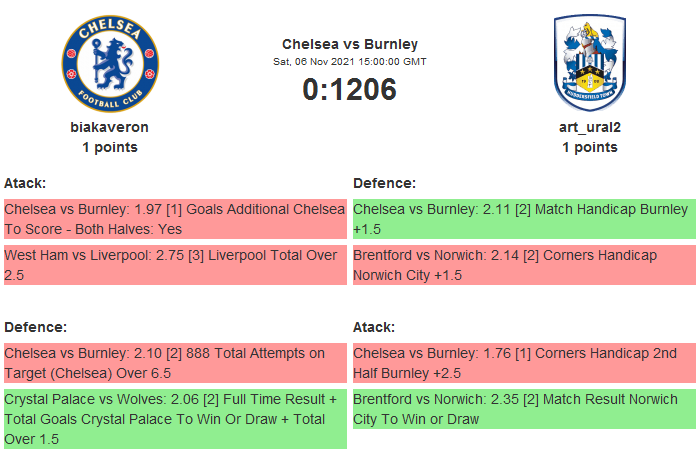Select the Crystal Palace vs Wolves bet

175,418
